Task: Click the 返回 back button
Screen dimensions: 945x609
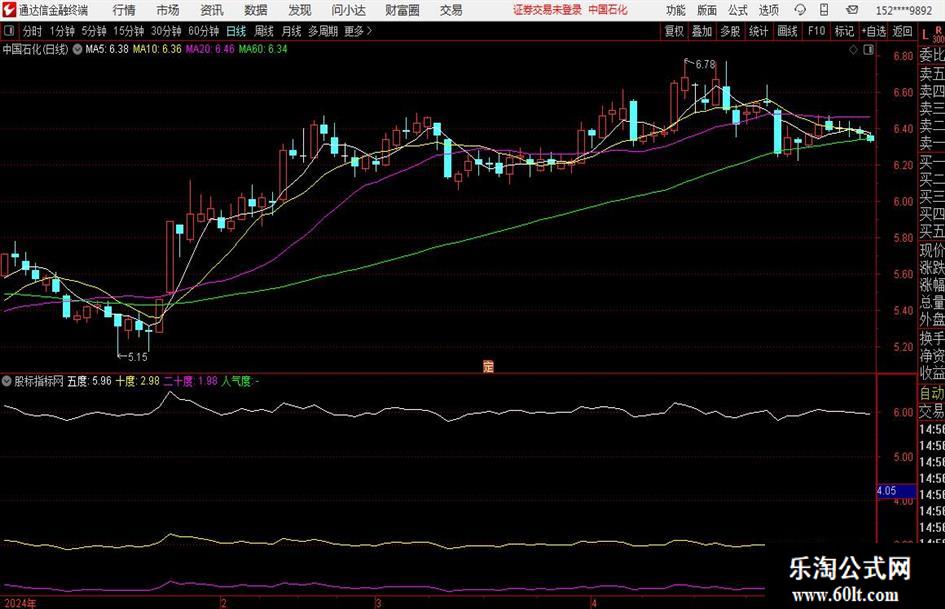Action: [x=902, y=31]
